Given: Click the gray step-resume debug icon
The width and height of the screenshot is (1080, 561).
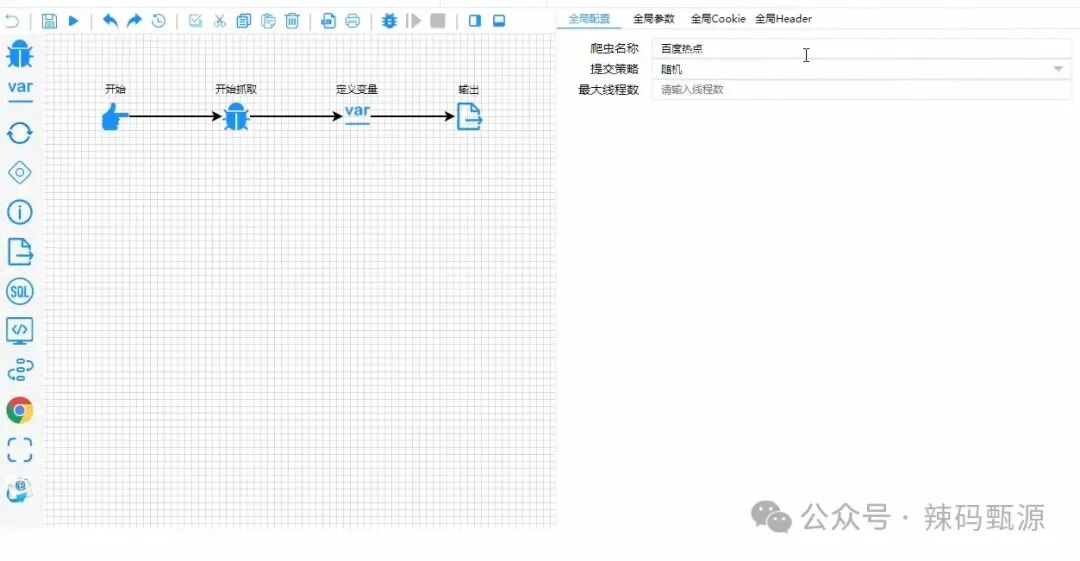Looking at the screenshot, I should (414, 21).
